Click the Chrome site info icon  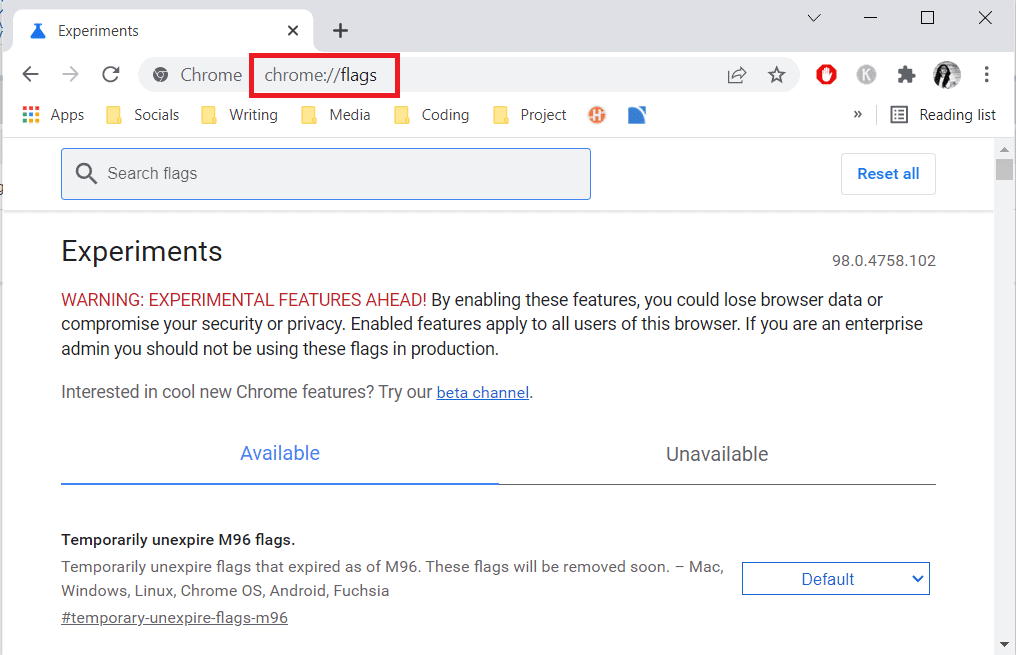[160, 75]
